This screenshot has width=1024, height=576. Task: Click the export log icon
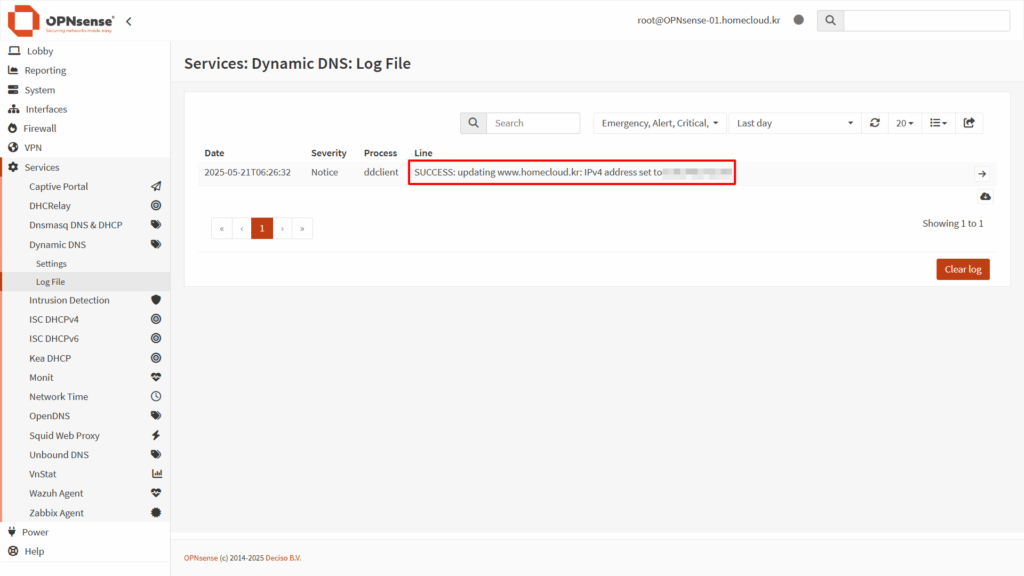point(969,123)
